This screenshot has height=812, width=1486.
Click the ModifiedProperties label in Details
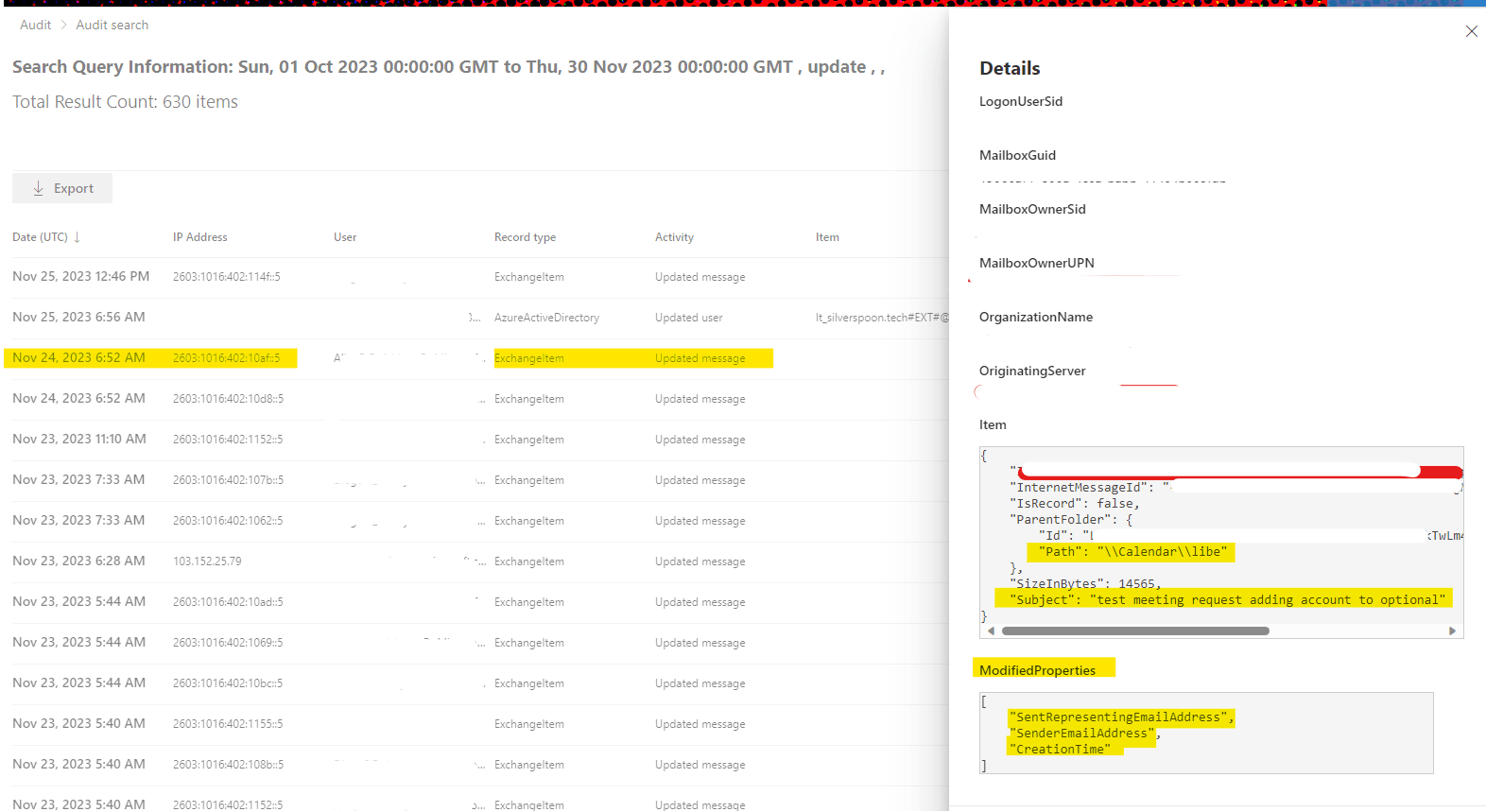1037,670
